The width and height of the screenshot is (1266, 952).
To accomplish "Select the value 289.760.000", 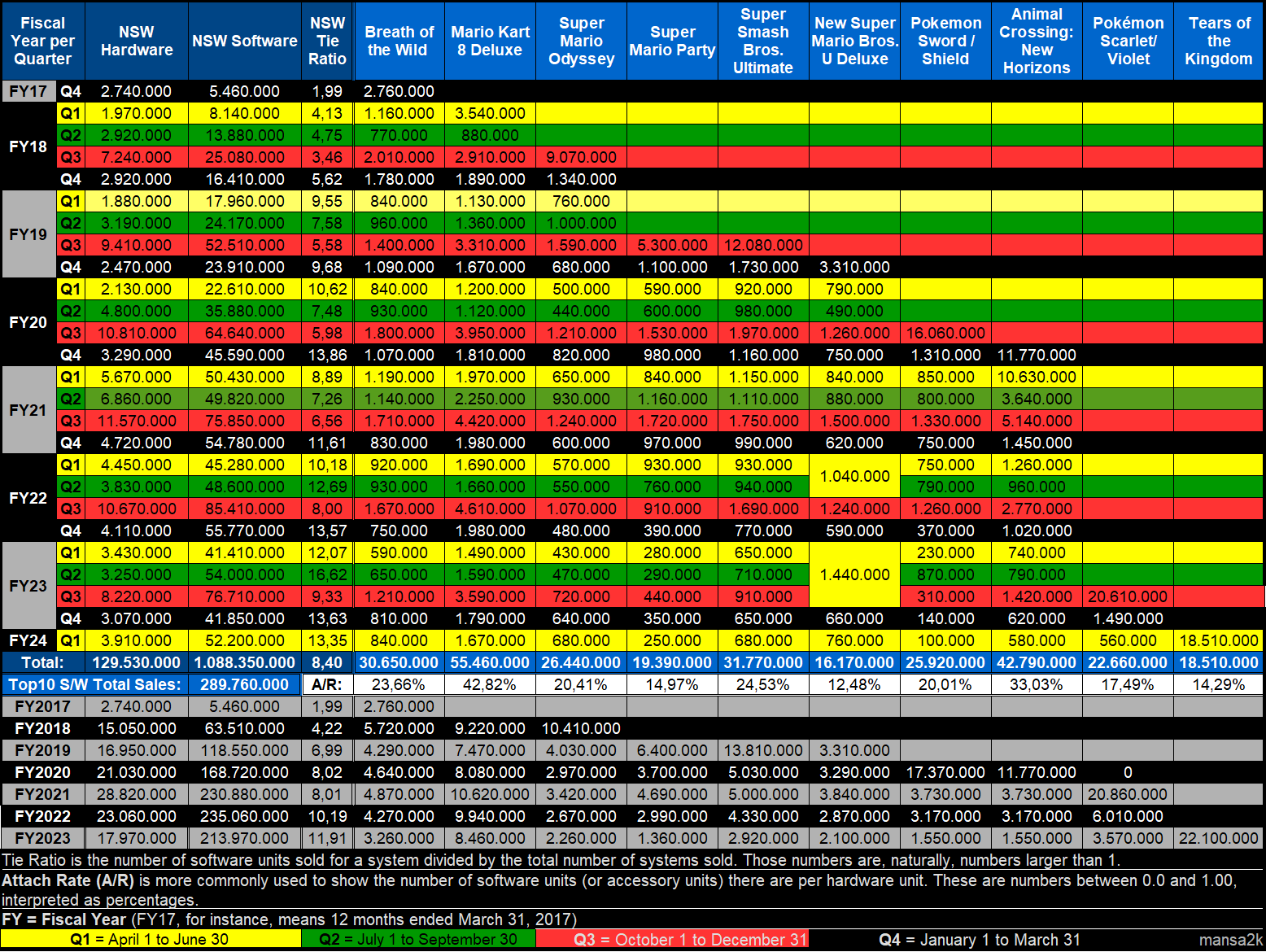I will pyautogui.click(x=245, y=684).
